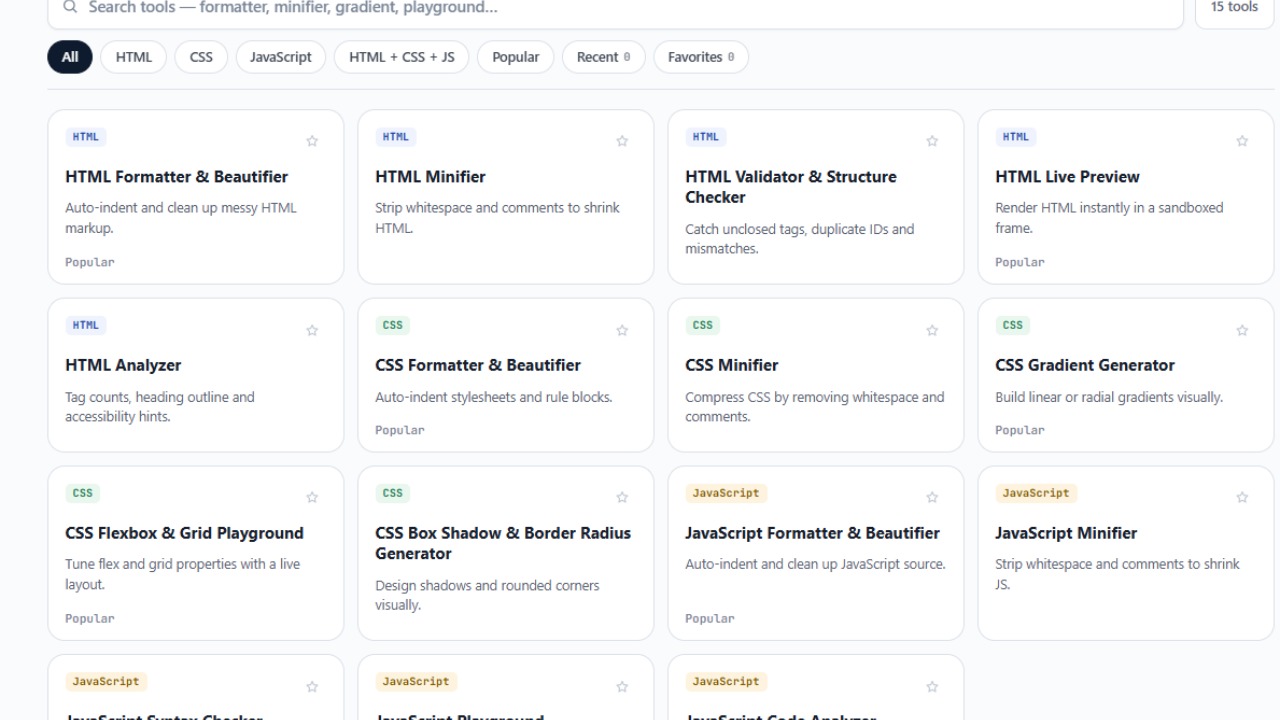The image size is (1280, 720).
Task: Filter tools by HTML
Action: point(134,57)
